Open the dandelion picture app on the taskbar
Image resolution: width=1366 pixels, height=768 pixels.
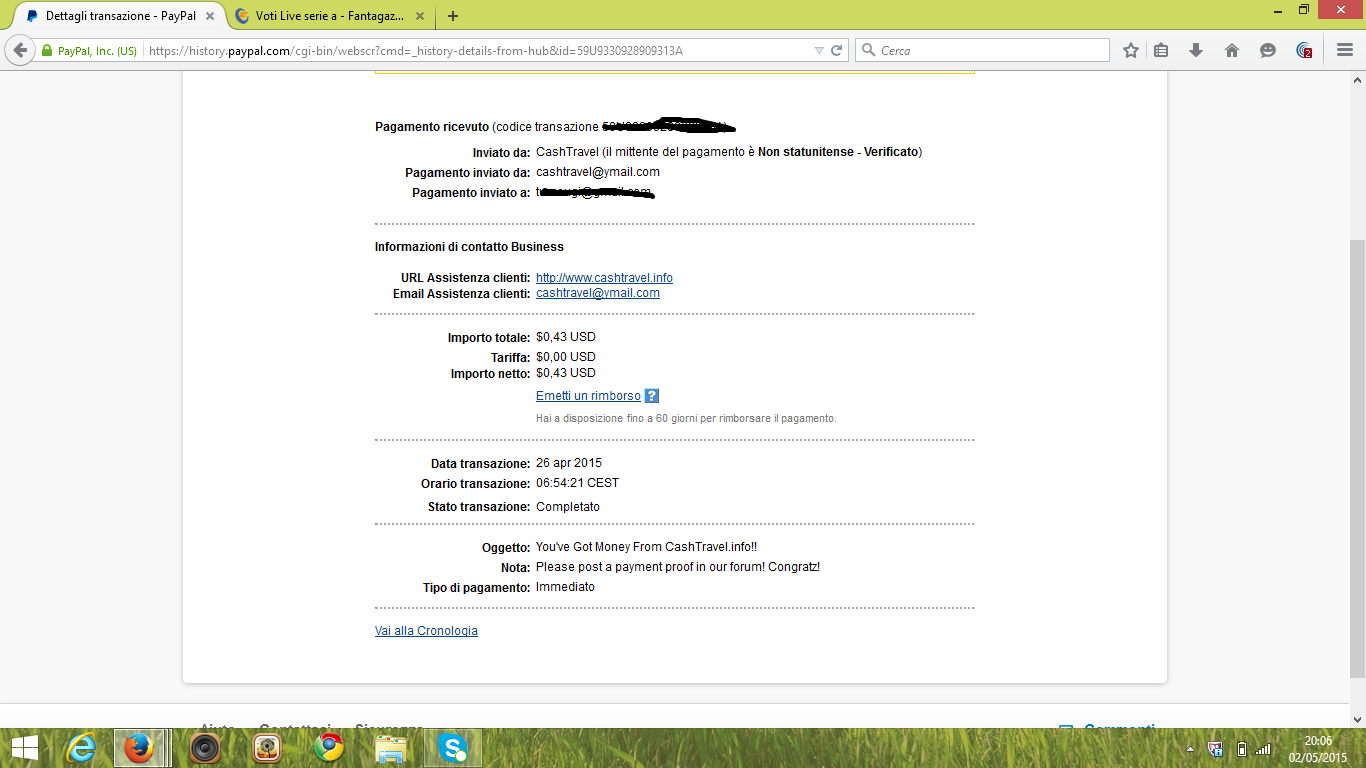point(266,748)
